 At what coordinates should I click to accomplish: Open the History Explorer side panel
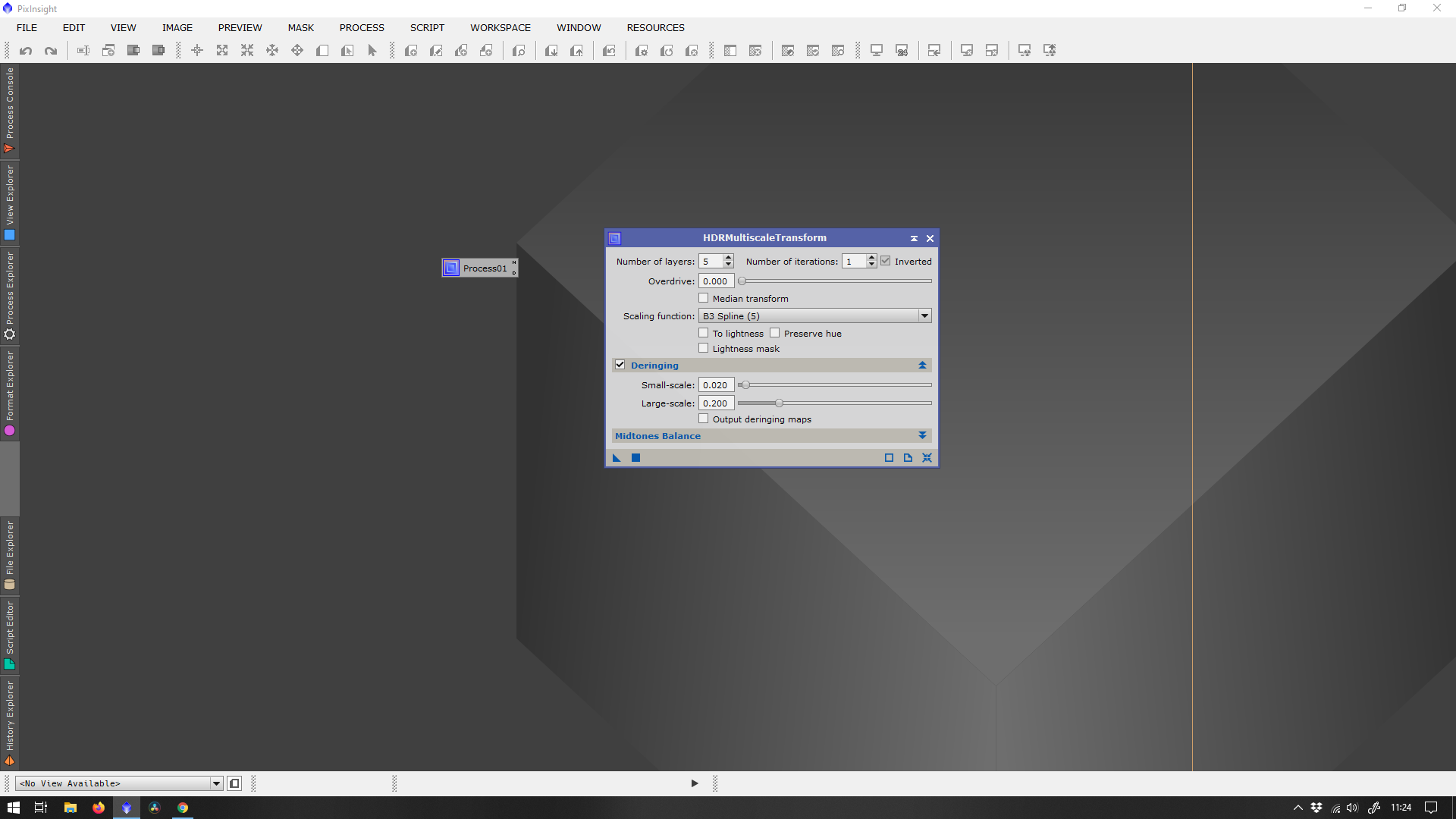click(x=10, y=723)
